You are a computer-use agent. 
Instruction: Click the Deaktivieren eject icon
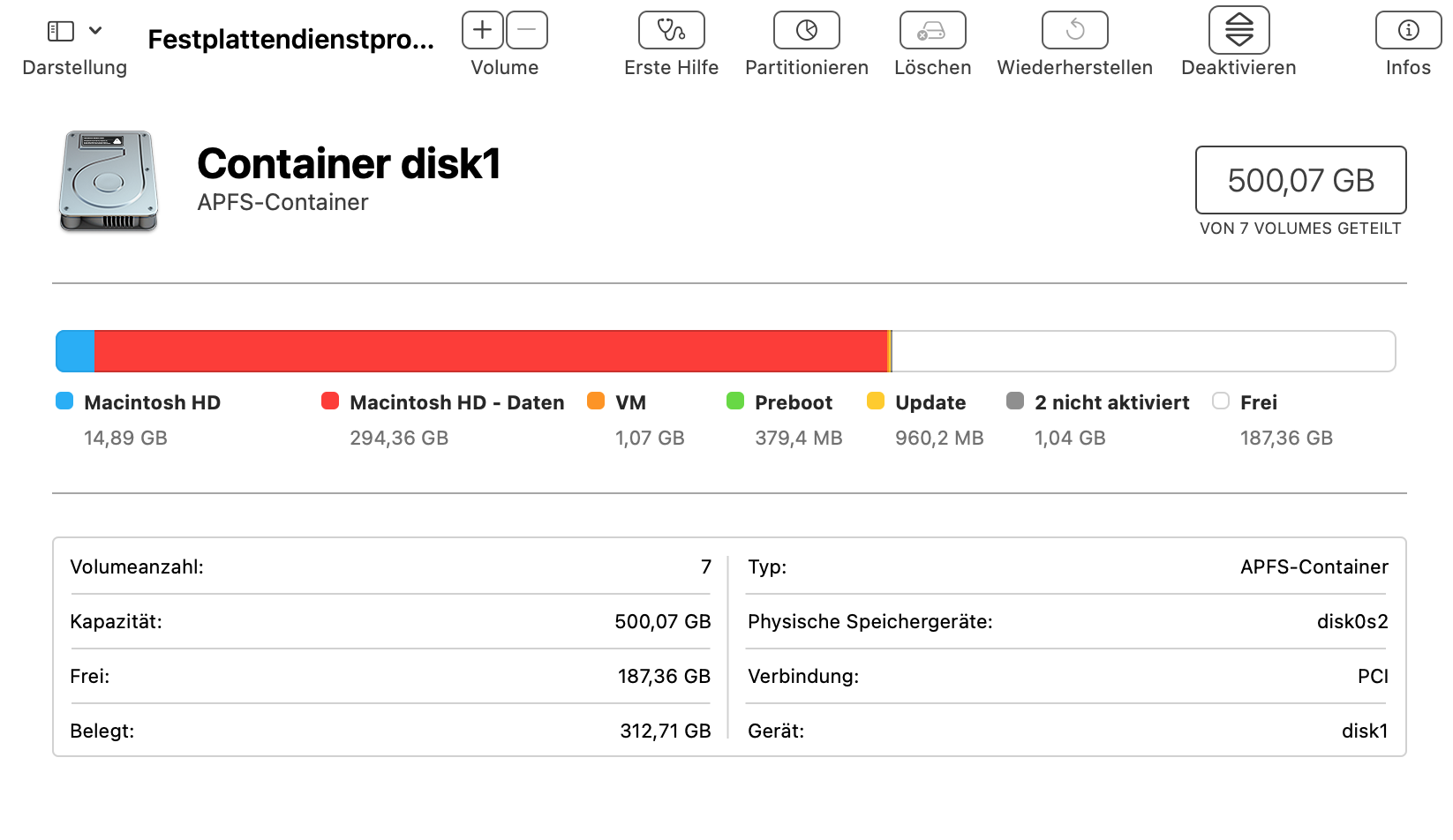point(1238,30)
